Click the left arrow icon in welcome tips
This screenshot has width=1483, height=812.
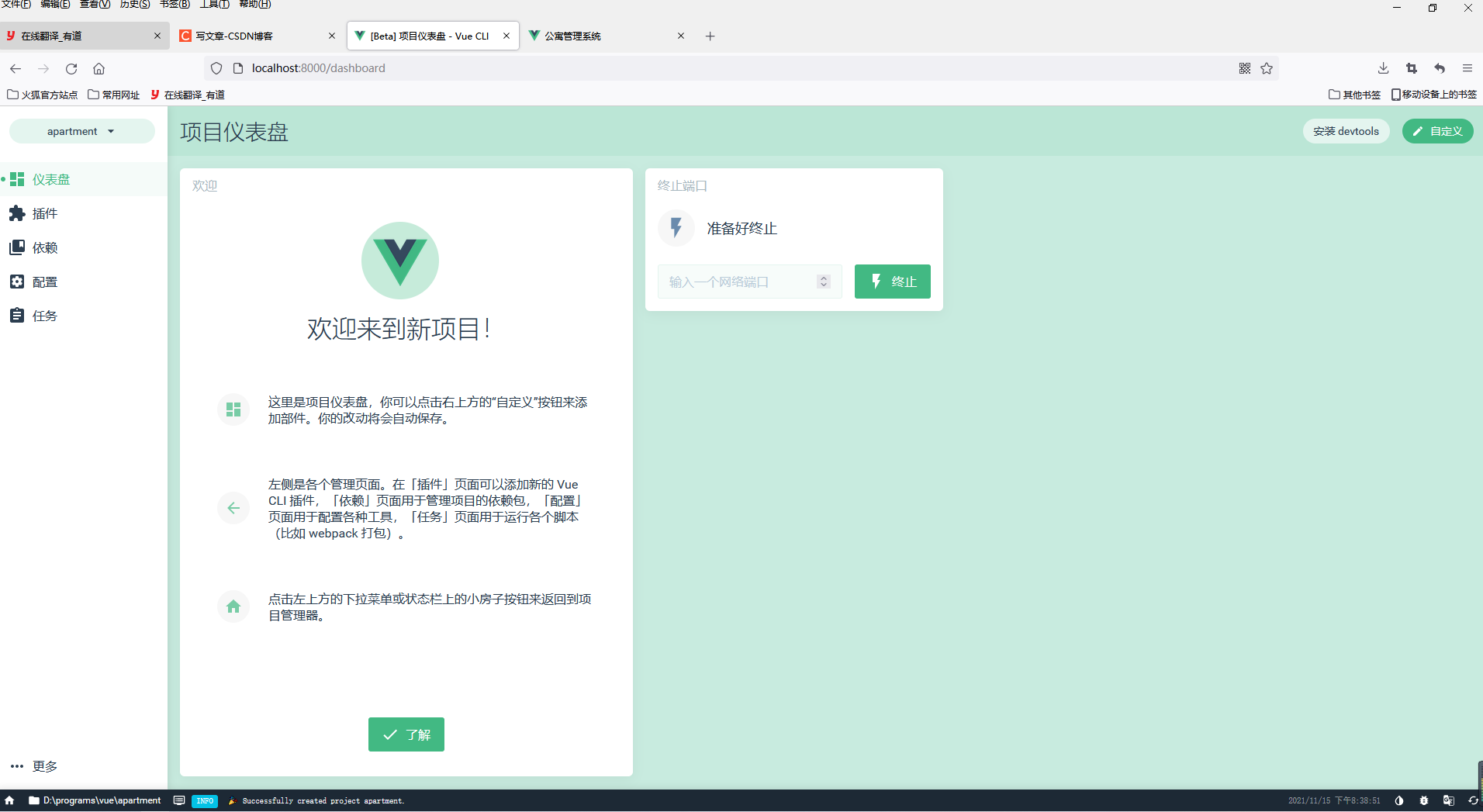233,508
